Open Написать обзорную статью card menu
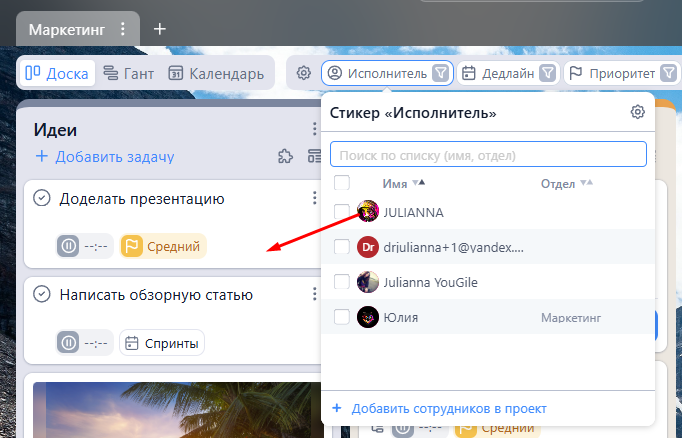This screenshot has height=438, width=682. pos(314,294)
